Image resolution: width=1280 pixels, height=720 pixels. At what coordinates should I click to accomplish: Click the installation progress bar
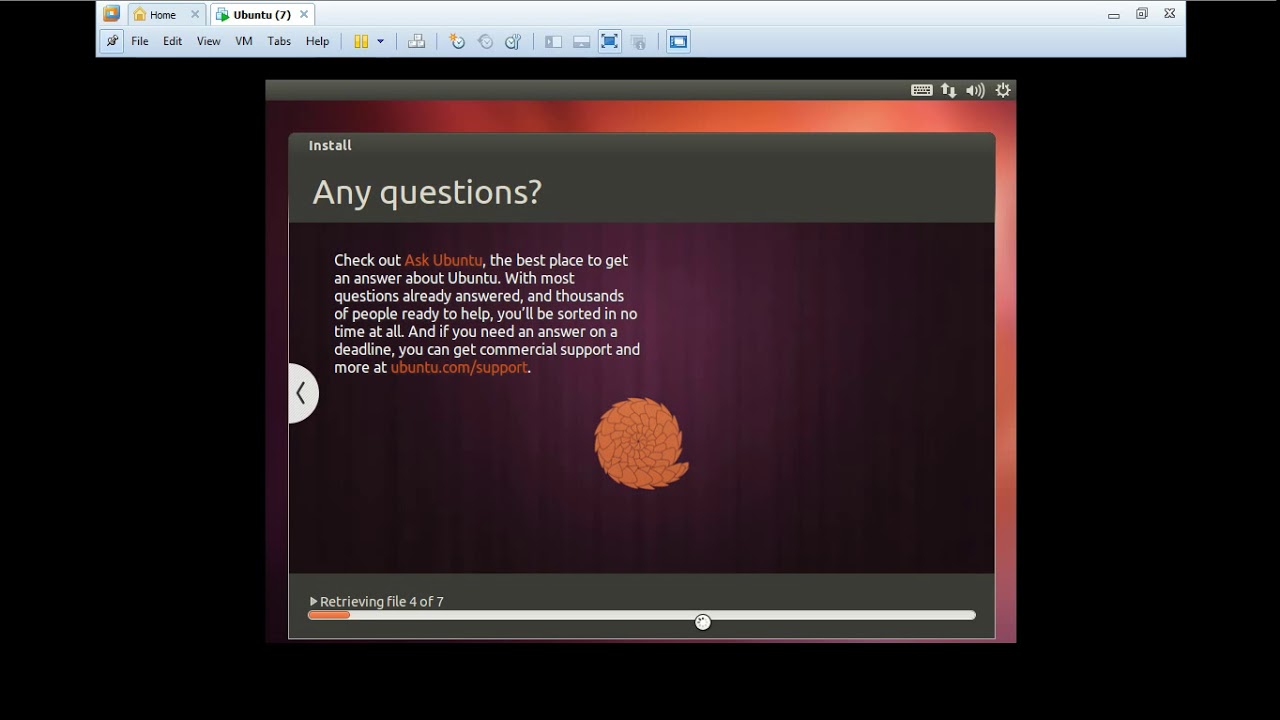pos(641,615)
